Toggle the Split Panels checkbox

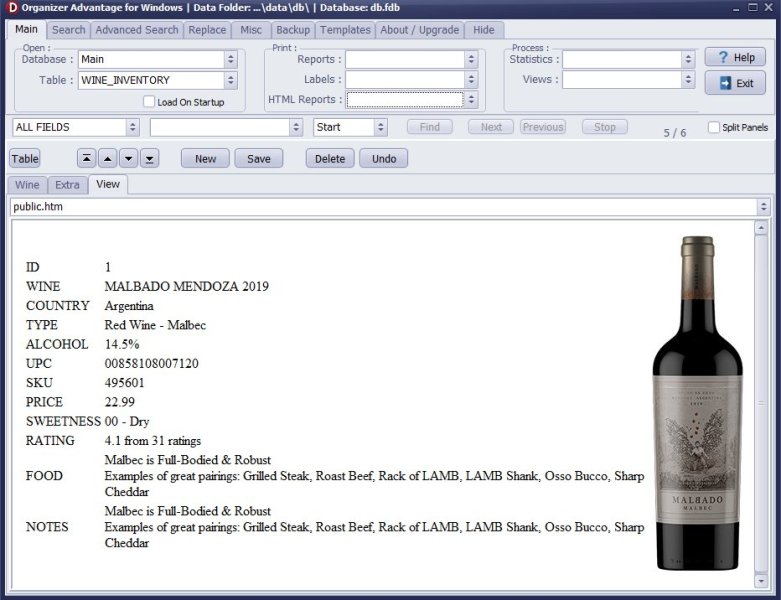[x=713, y=127]
